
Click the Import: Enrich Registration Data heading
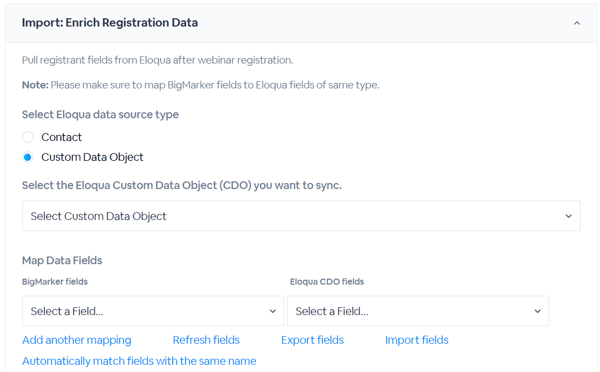(x=110, y=23)
